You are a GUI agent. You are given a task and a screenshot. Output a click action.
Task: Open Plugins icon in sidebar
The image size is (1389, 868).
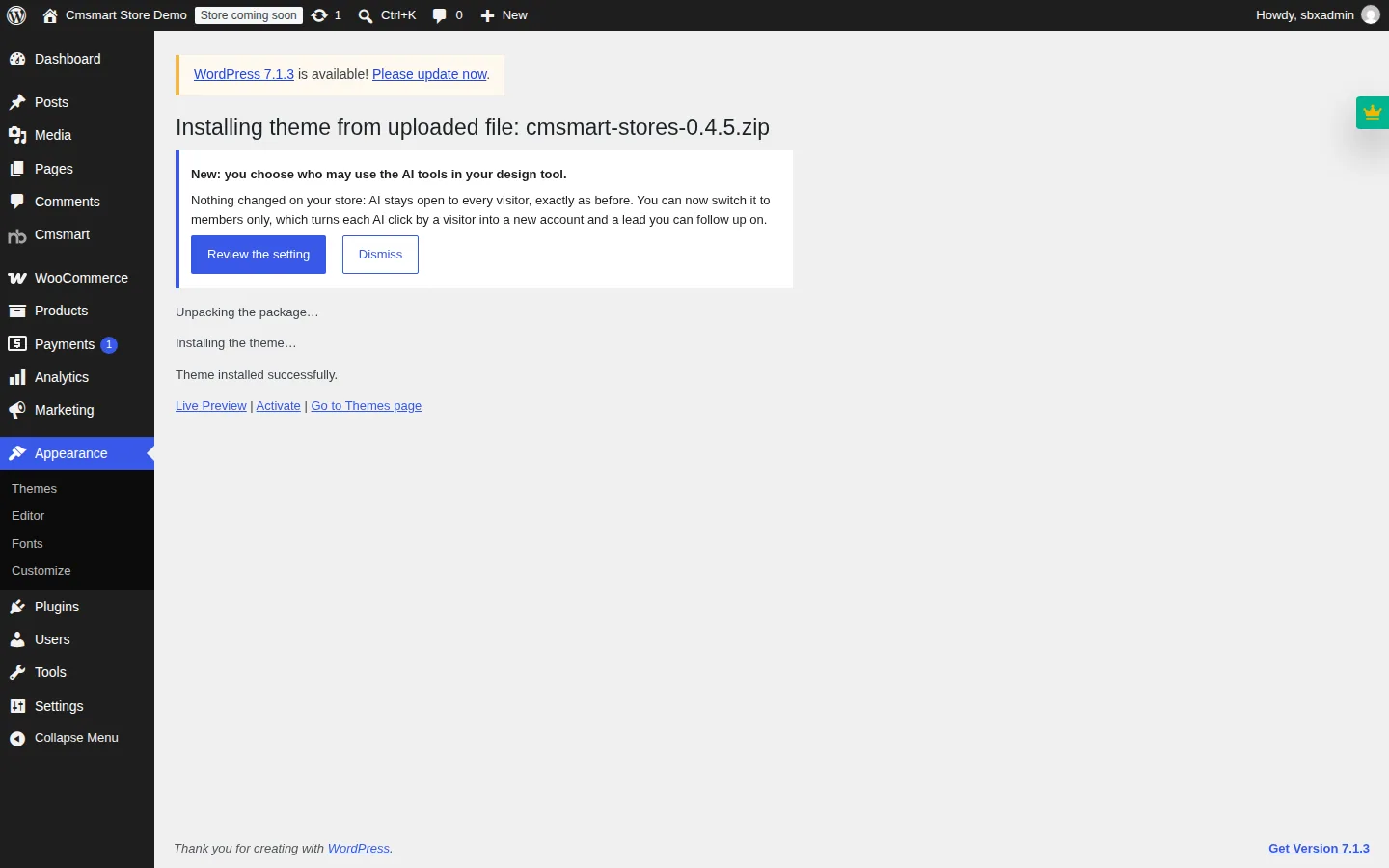pos(17,607)
